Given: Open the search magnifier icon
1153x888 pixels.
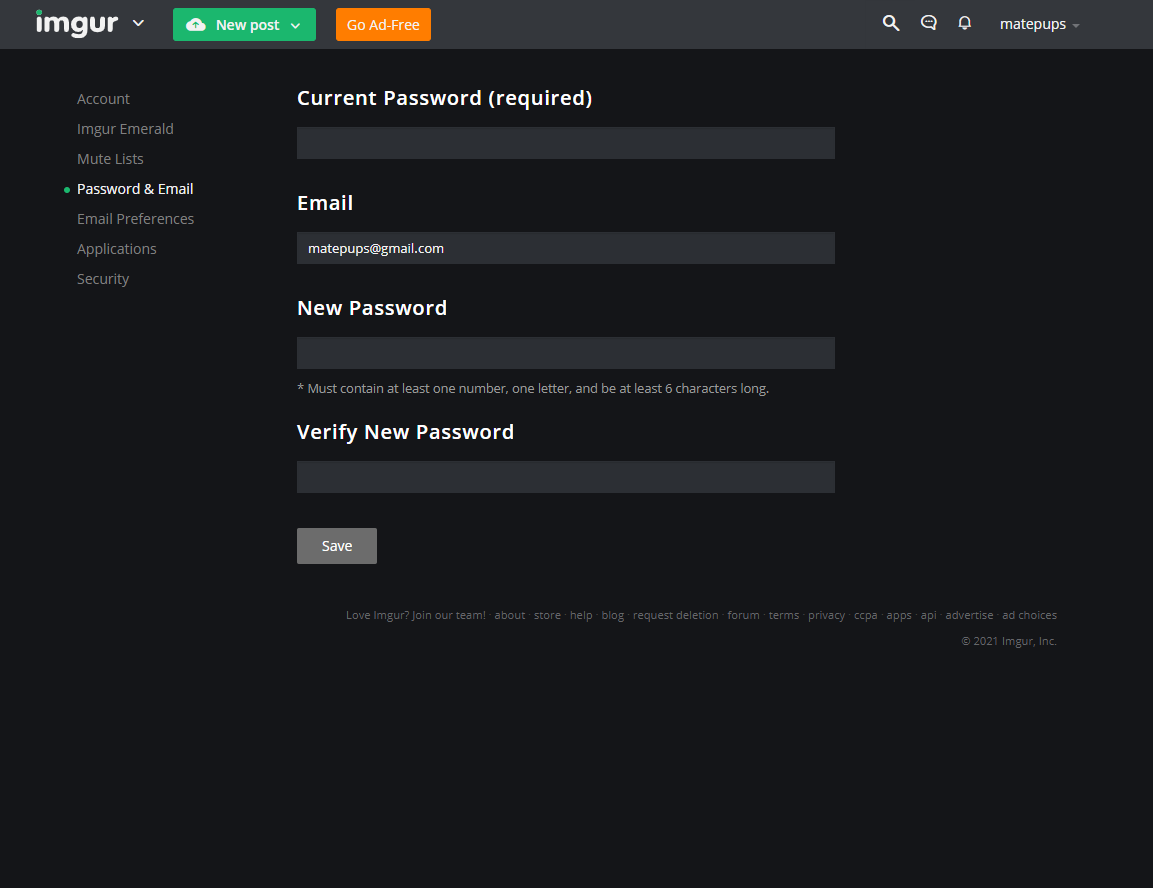Looking at the screenshot, I should pos(890,24).
